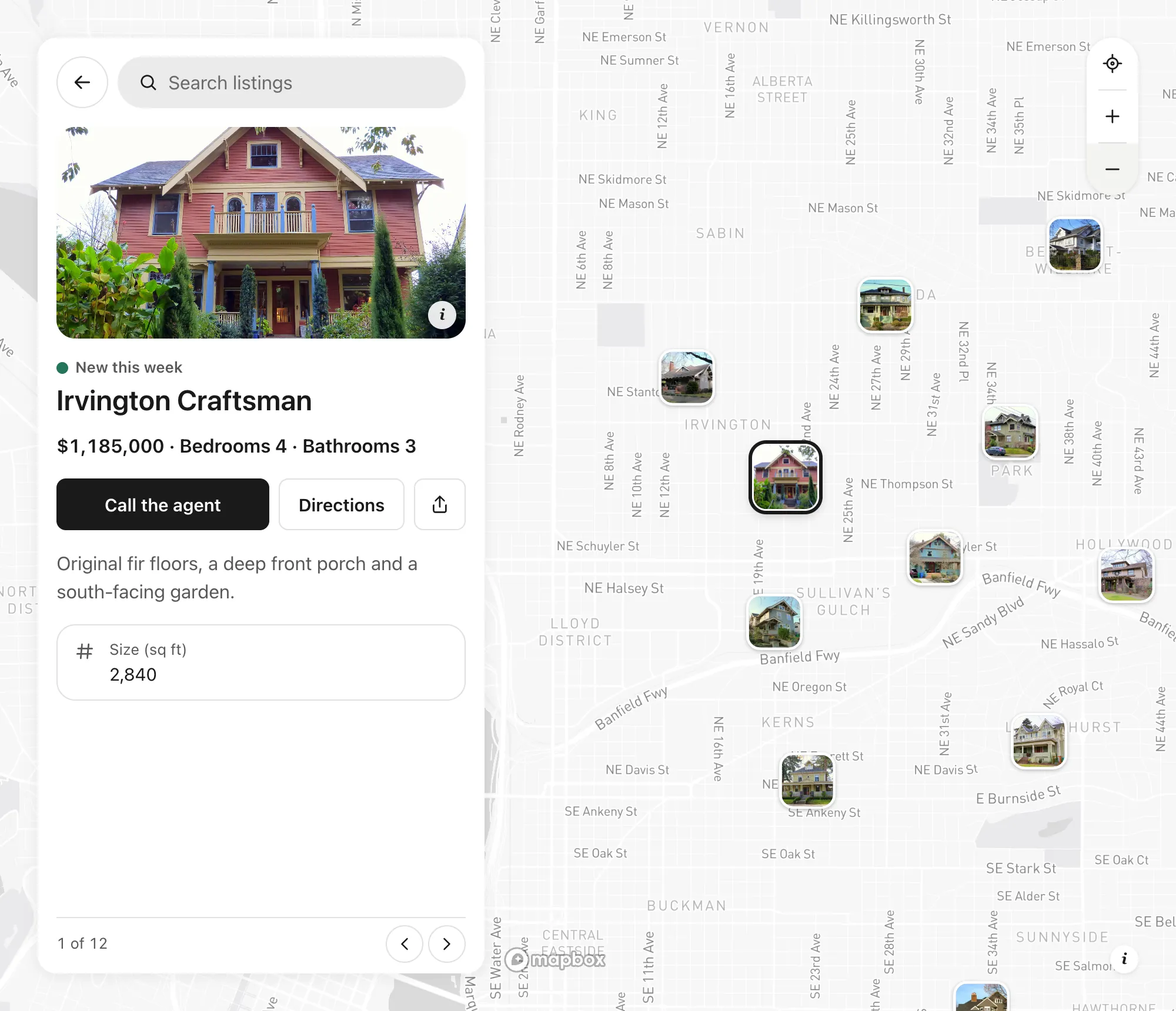Click the price text $1,185,000
Image resolution: width=1176 pixels, height=1011 pixels.
click(111, 446)
